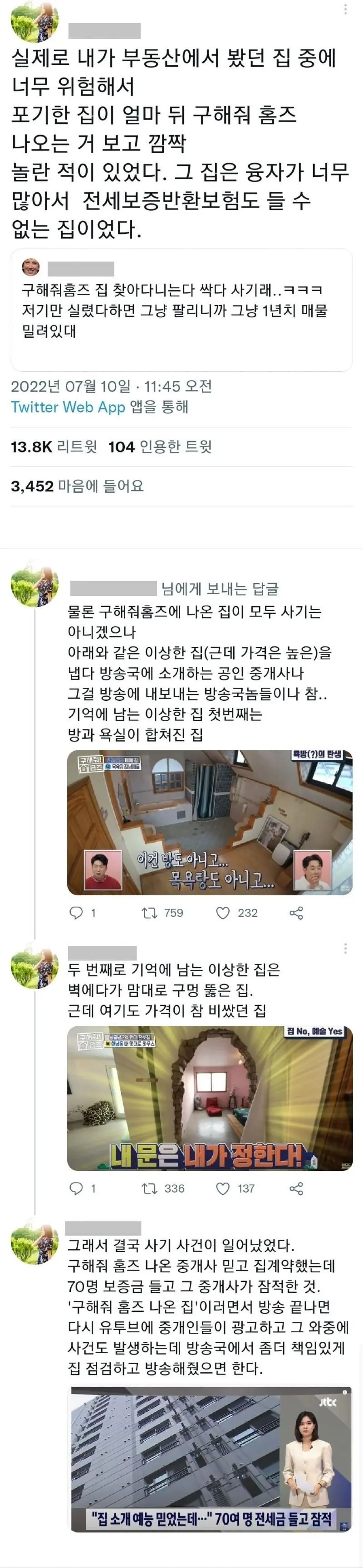View the 104 인용한 트윗 list
This screenshot has width=363, height=1568.
(160, 447)
